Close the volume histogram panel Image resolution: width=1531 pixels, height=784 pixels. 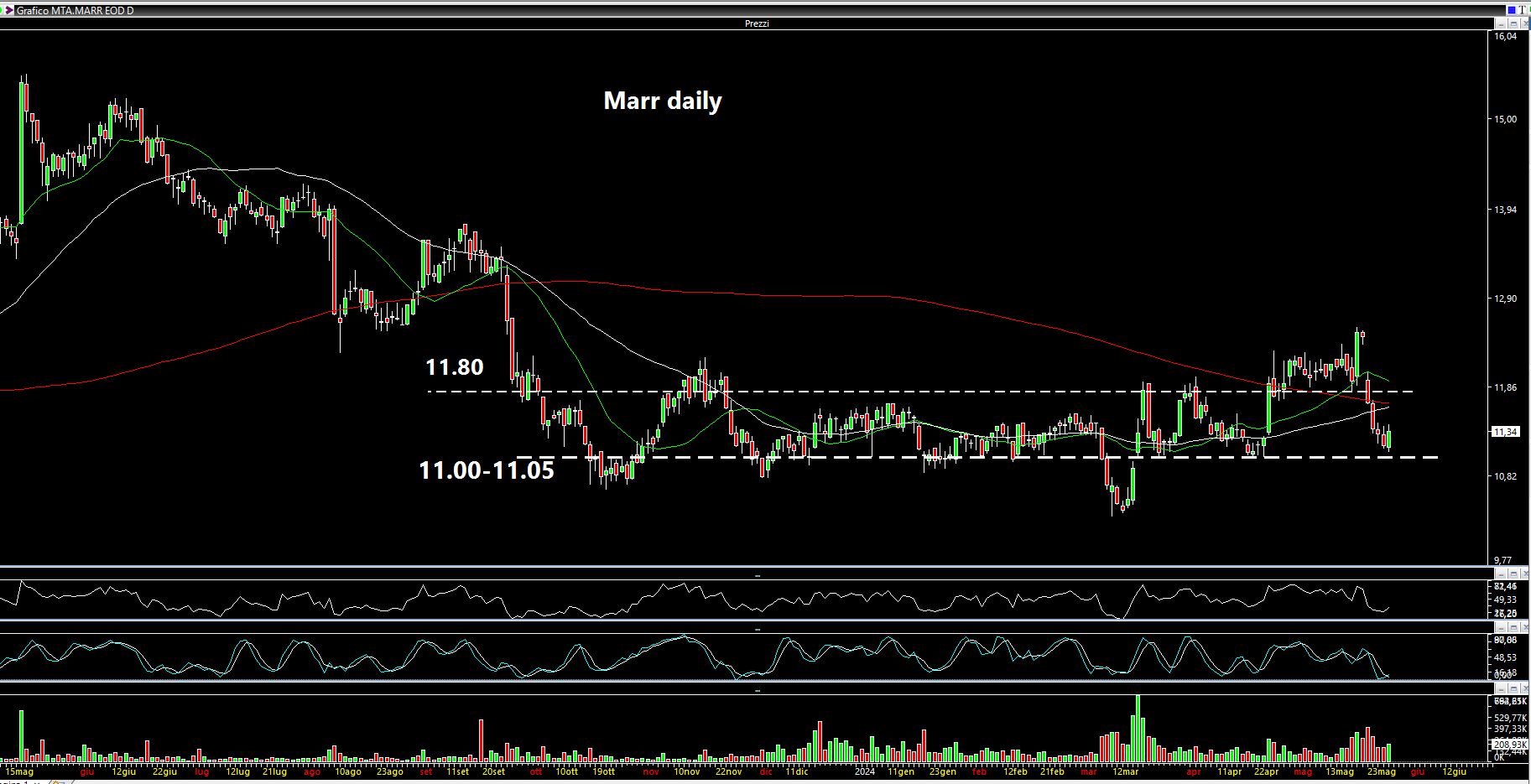tap(1525, 689)
